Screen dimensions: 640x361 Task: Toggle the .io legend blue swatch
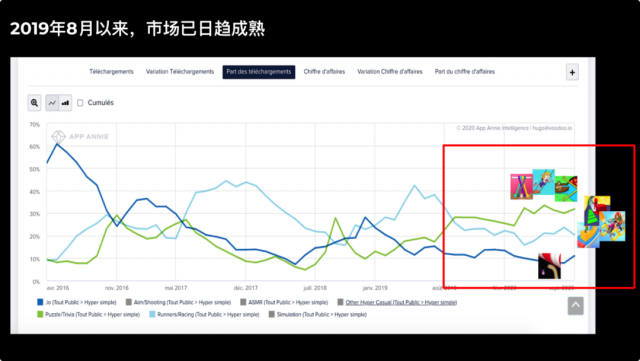[40, 302]
